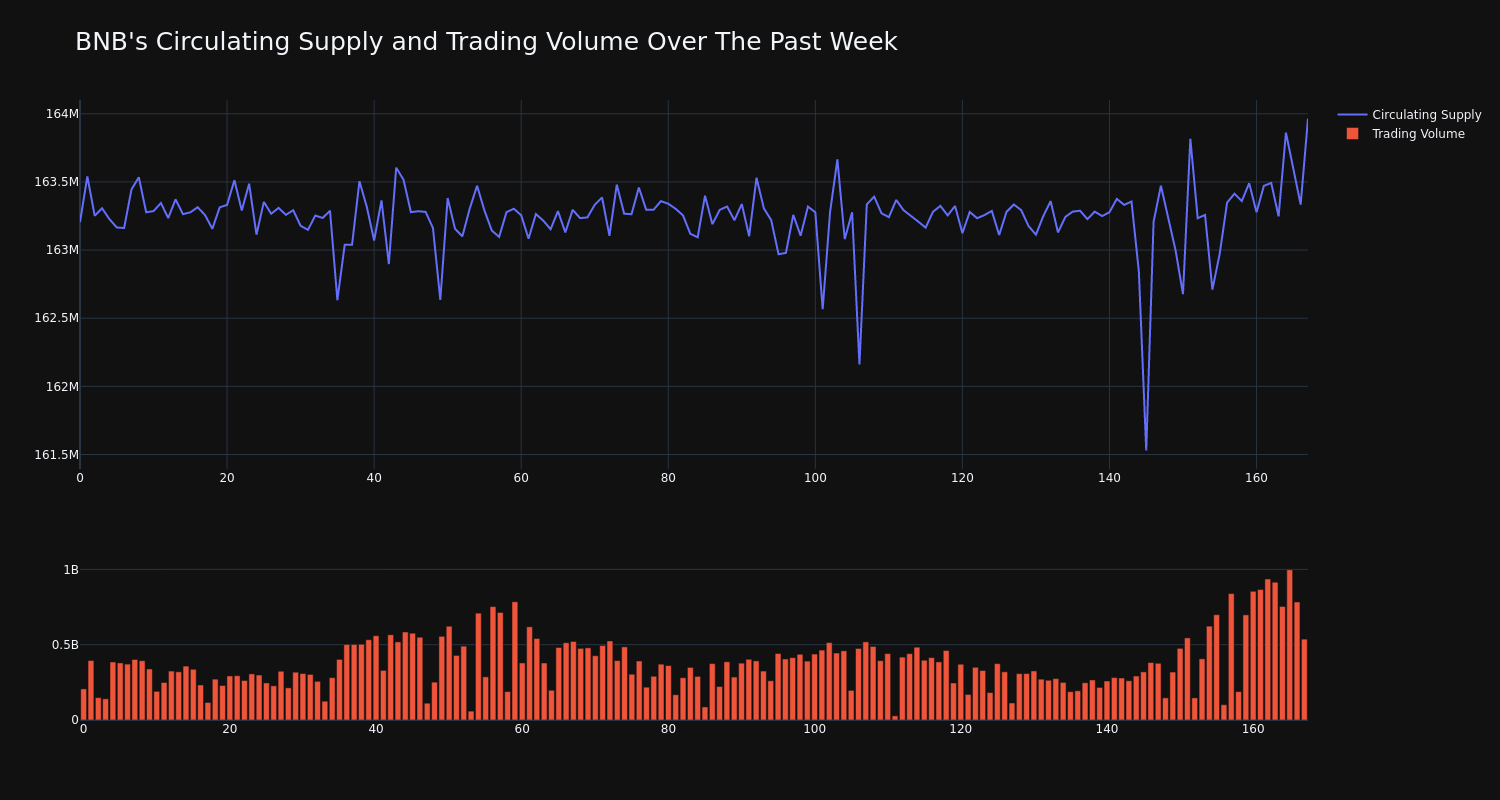Click the 162M label on the supply axis
This screenshot has height=800, width=1500.
[x=62, y=386]
